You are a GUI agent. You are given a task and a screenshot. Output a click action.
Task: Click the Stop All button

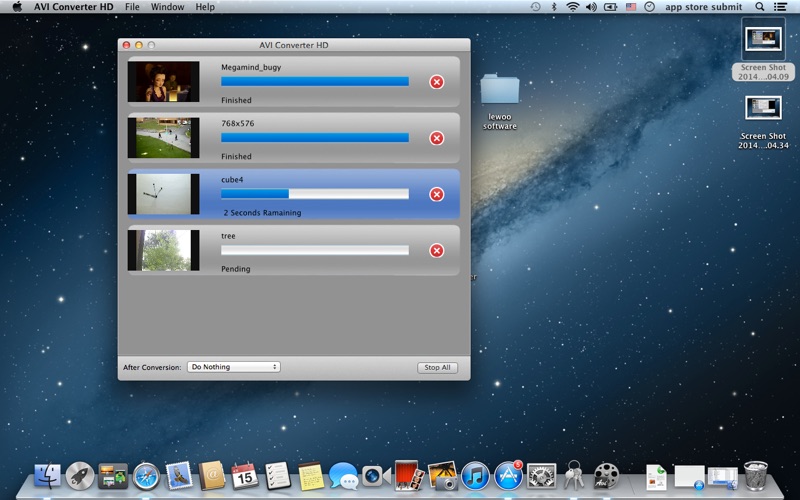click(437, 367)
